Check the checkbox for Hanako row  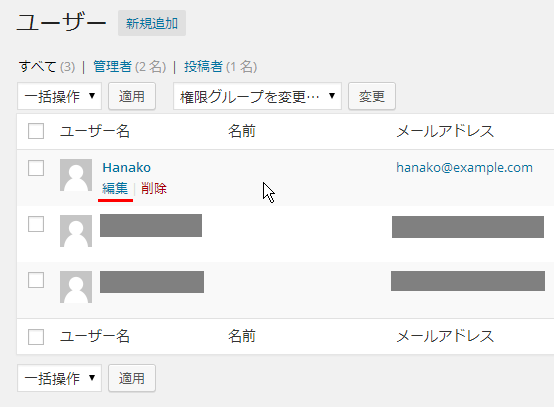(36, 168)
